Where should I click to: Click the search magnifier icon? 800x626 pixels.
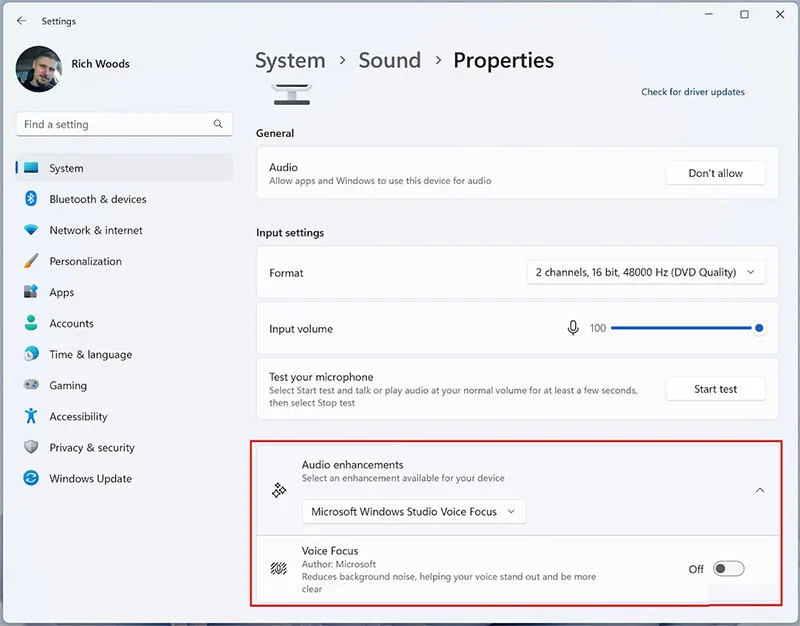point(218,124)
